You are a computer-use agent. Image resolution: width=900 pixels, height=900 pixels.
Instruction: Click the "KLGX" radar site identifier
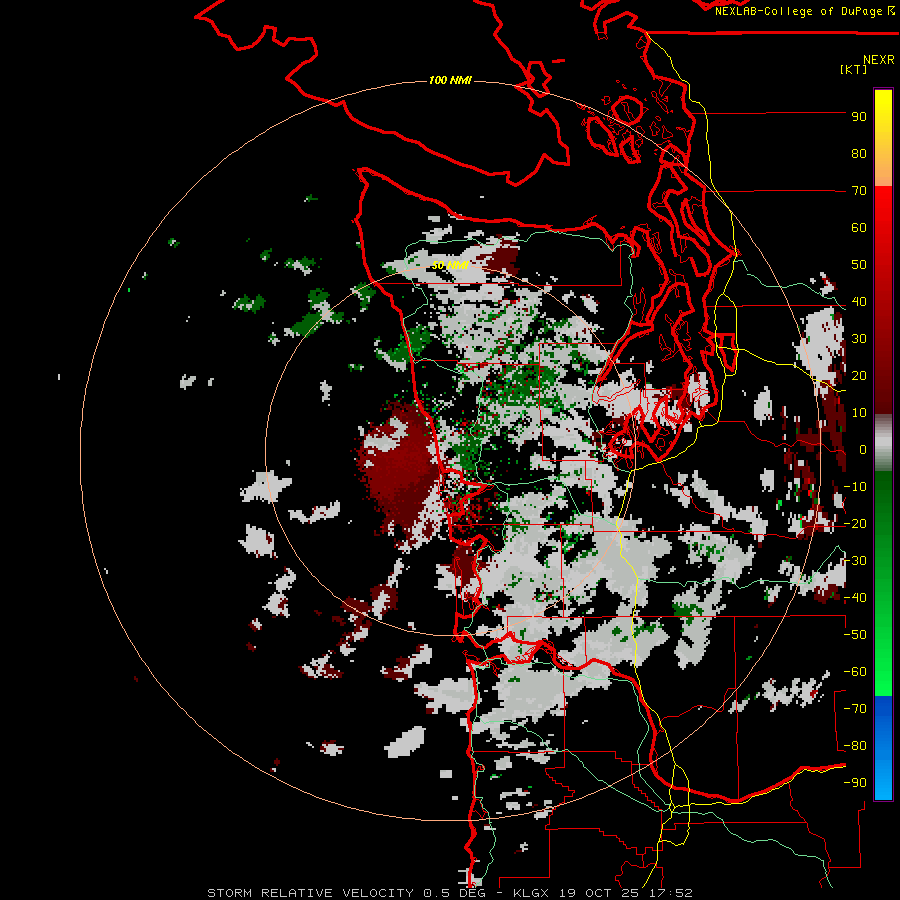tap(532, 893)
